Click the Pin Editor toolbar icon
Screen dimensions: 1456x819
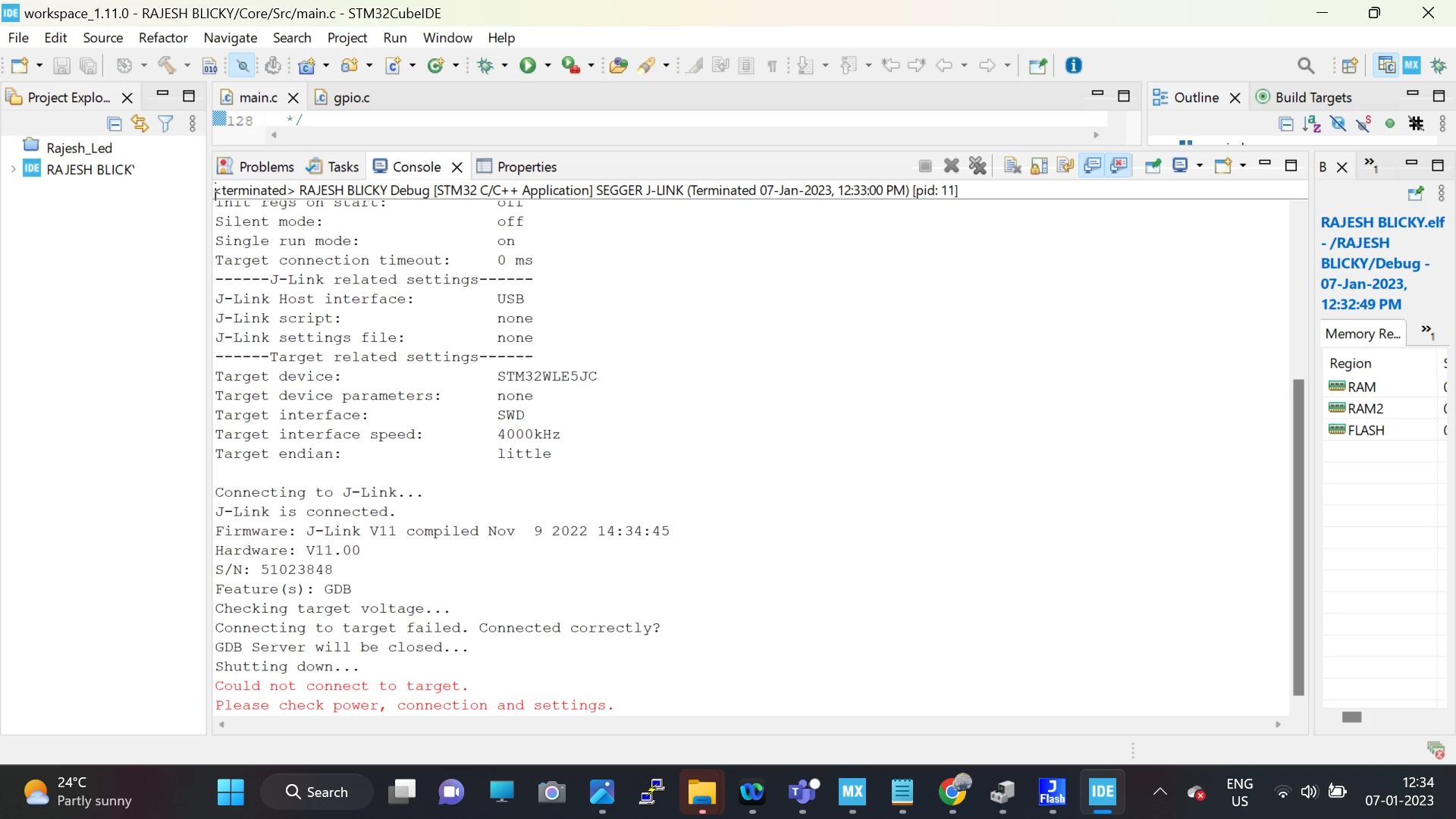pyautogui.click(x=1037, y=66)
